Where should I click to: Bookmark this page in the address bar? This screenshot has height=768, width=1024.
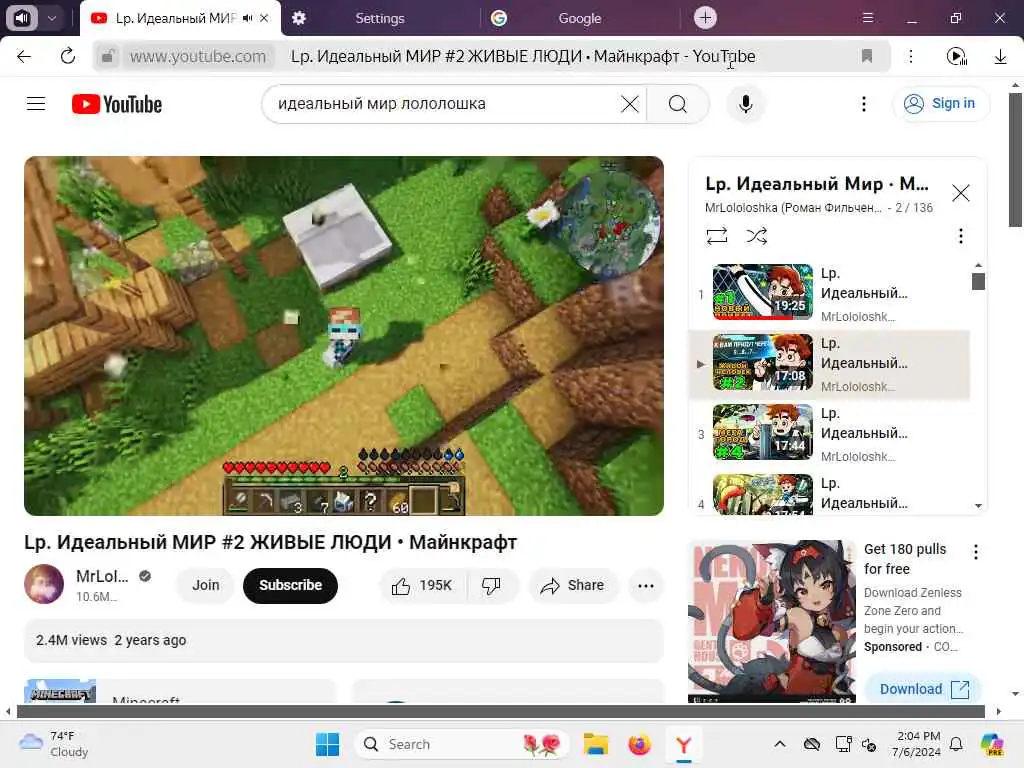(x=867, y=56)
